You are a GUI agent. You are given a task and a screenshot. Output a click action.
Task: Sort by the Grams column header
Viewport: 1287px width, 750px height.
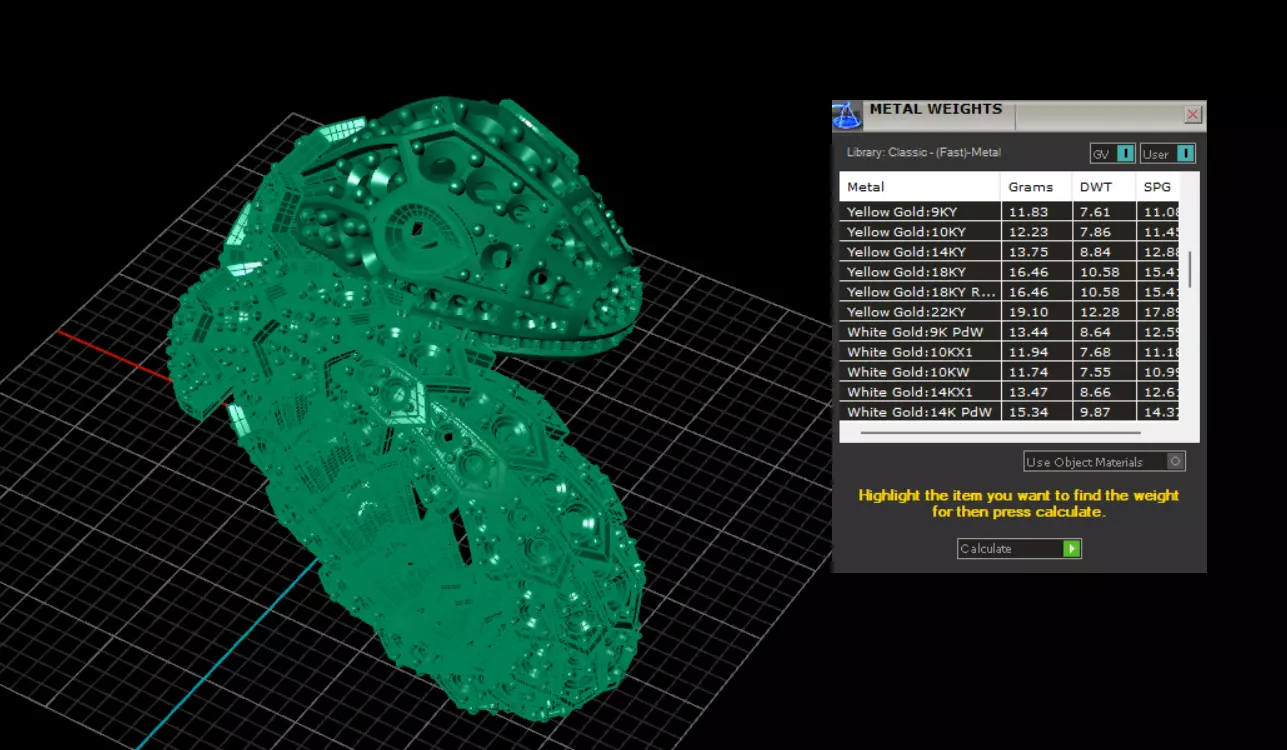[1036, 187]
